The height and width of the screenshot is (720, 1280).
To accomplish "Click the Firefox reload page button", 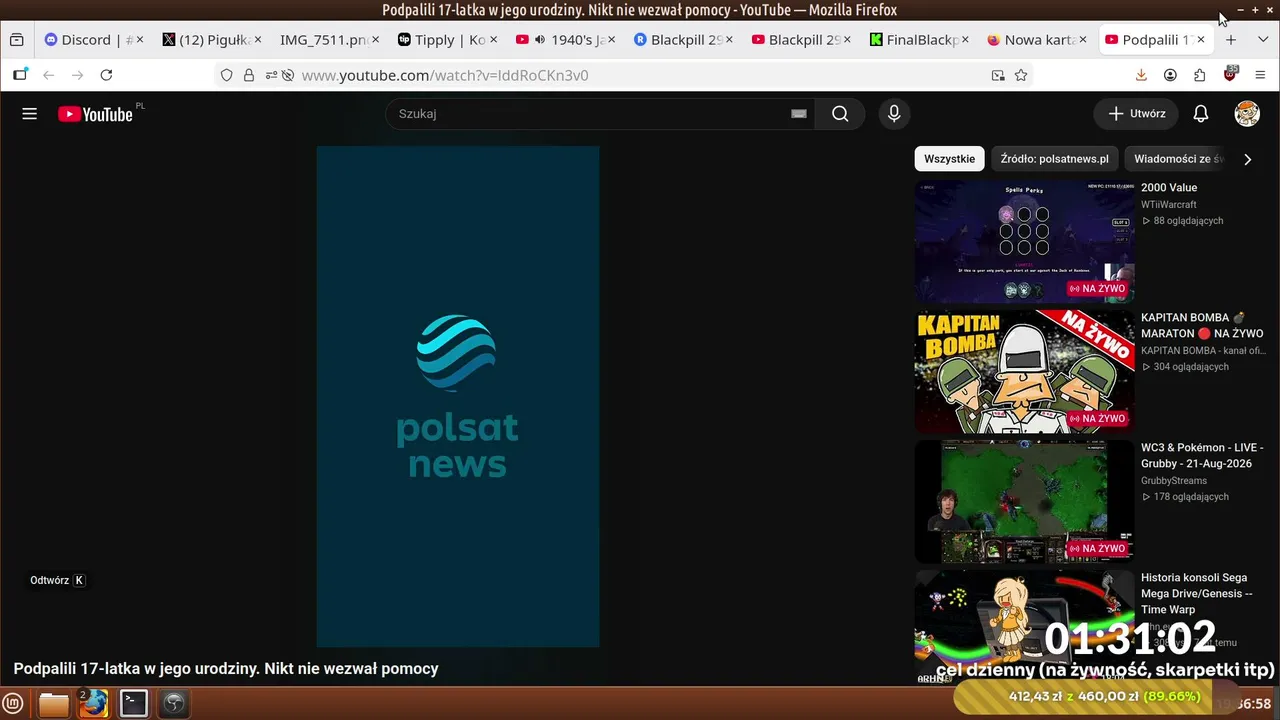I will [106, 75].
